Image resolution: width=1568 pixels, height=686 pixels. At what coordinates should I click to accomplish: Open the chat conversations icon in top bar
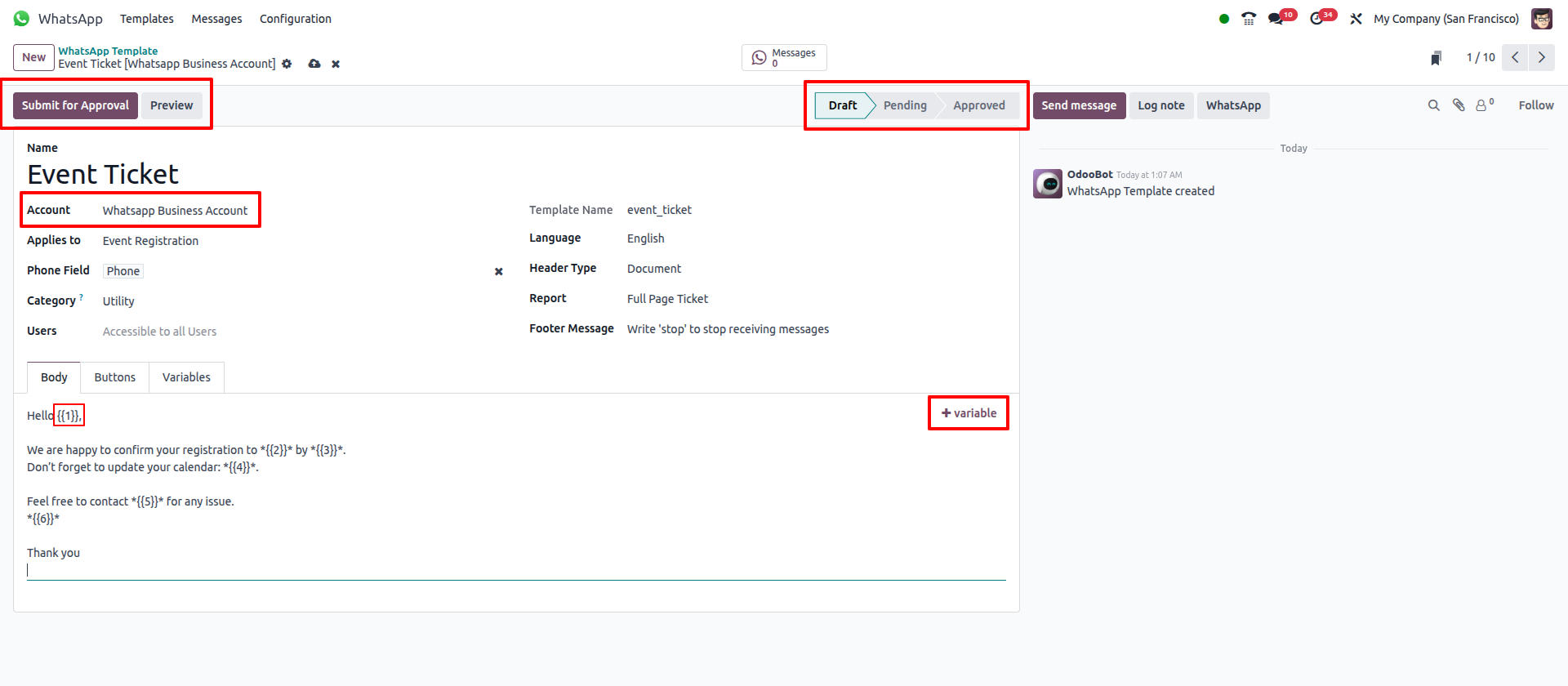point(1275,19)
